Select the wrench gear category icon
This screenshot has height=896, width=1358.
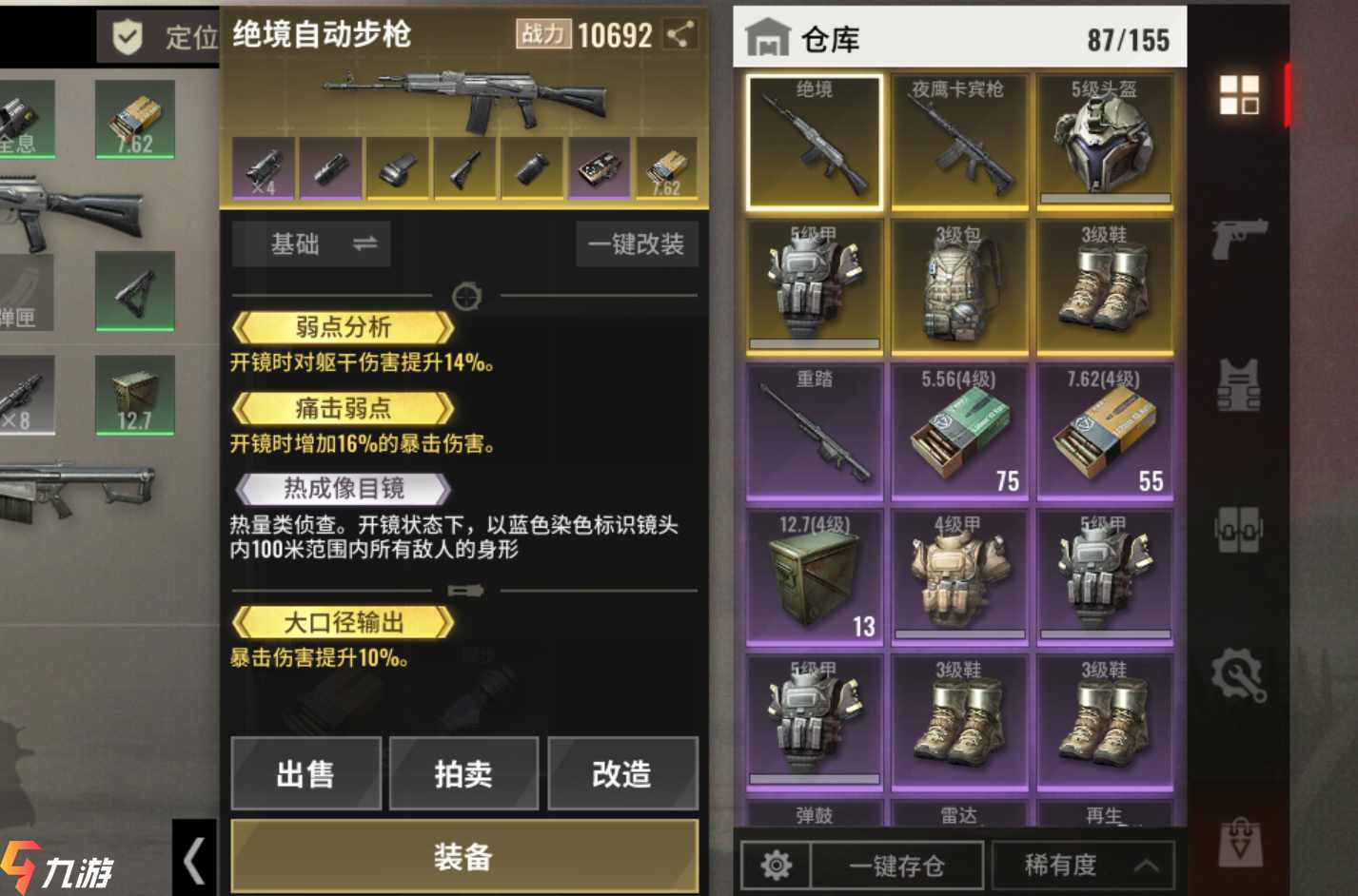click(x=1239, y=674)
